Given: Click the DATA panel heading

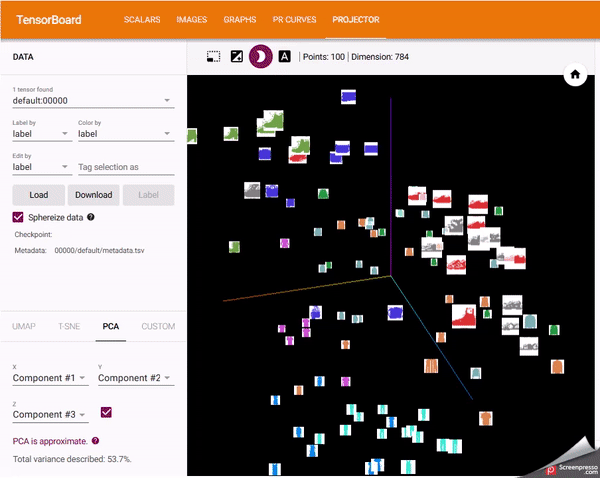Looking at the screenshot, I should click(23, 57).
